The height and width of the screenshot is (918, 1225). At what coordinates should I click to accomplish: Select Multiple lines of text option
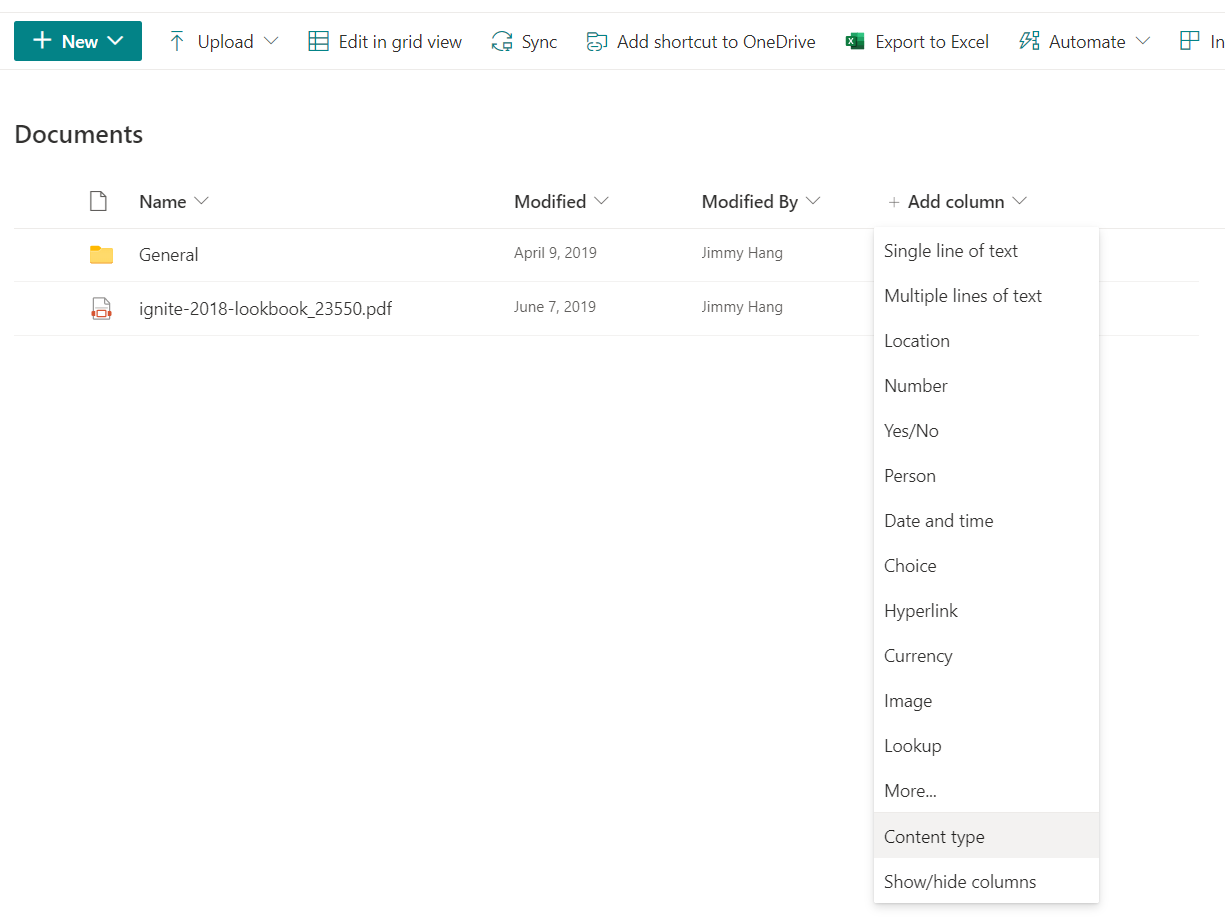[986, 296]
